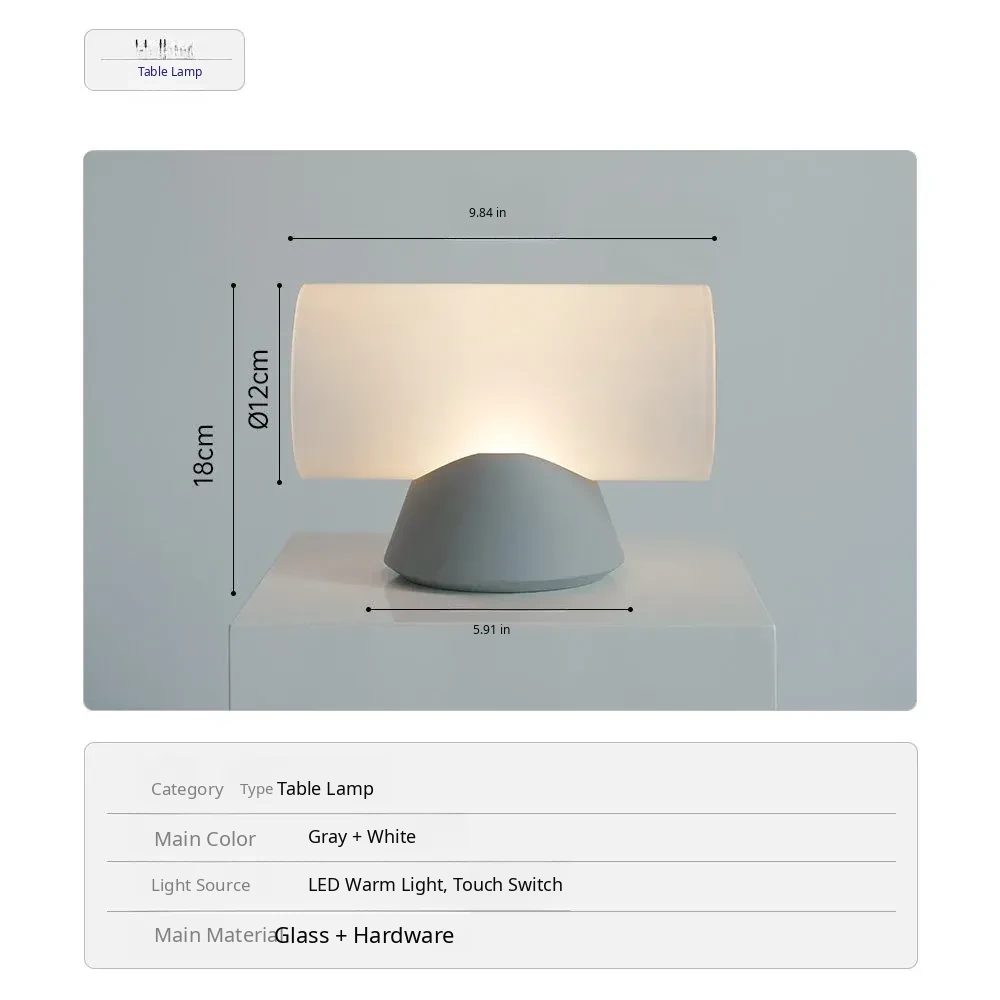Click the Ø12cm diameter label

[259, 389]
